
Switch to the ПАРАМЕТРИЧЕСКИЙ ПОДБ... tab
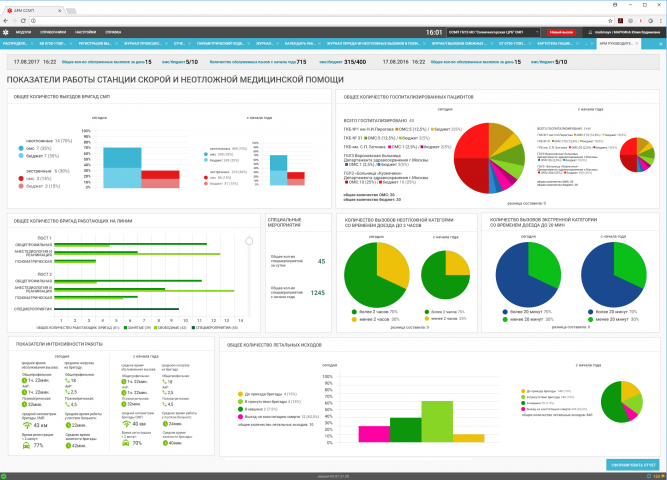pyautogui.click(x=221, y=43)
